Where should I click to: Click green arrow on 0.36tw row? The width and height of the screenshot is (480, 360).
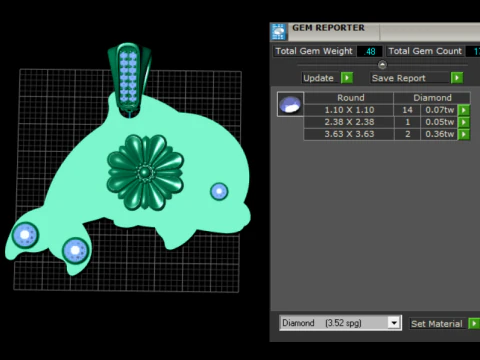(x=464, y=134)
